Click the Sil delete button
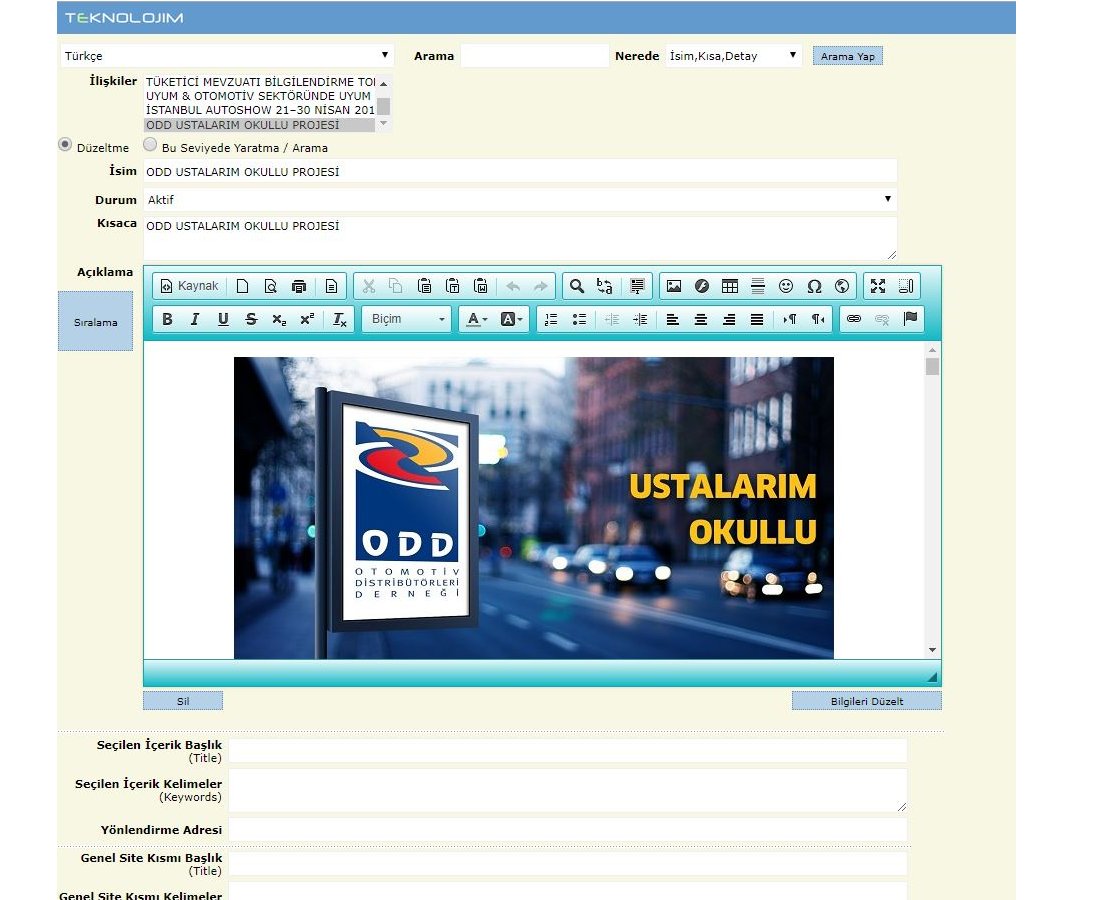Viewport: 1100px width, 900px height. click(183, 701)
